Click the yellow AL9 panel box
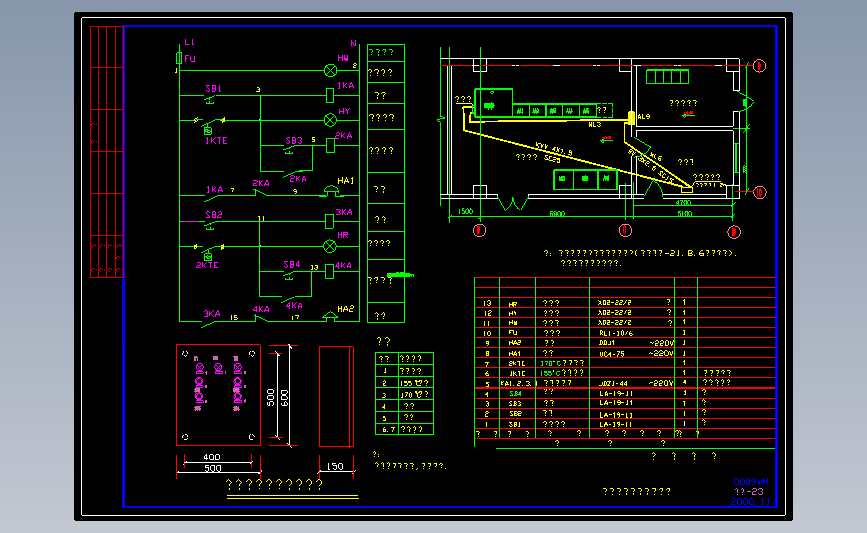Image resolution: width=867 pixels, height=533 pixels. pos(631,117)
